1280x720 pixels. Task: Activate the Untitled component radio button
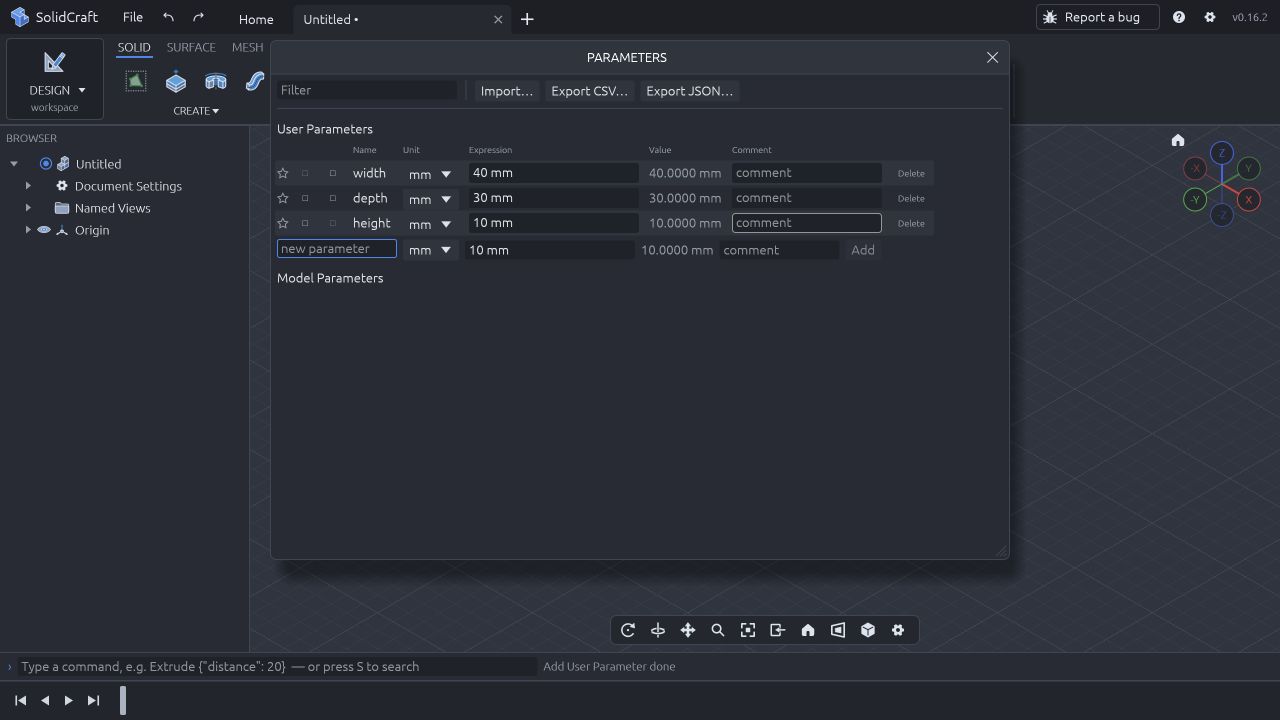46,164
